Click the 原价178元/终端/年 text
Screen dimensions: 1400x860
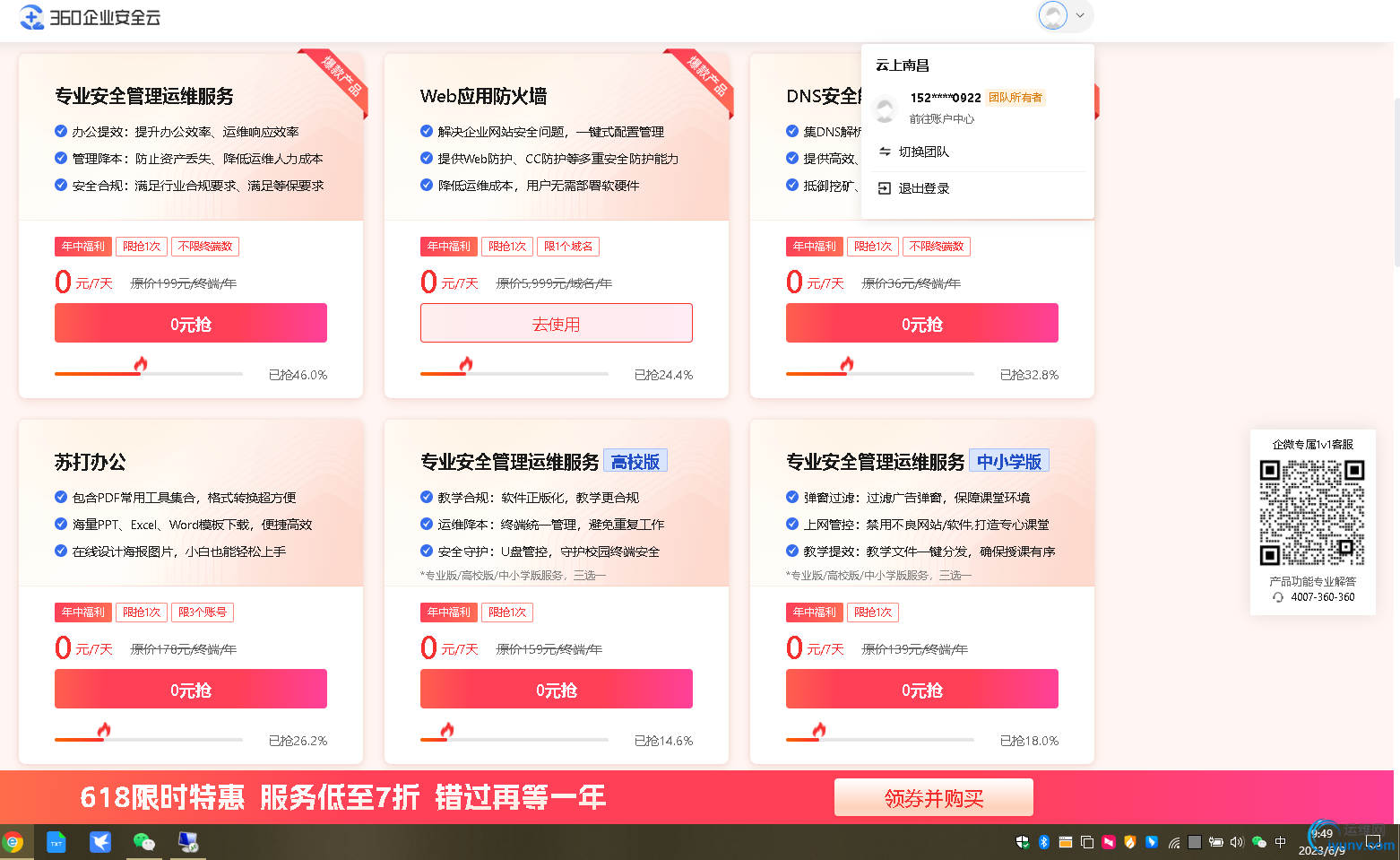(x=184, y=649)
